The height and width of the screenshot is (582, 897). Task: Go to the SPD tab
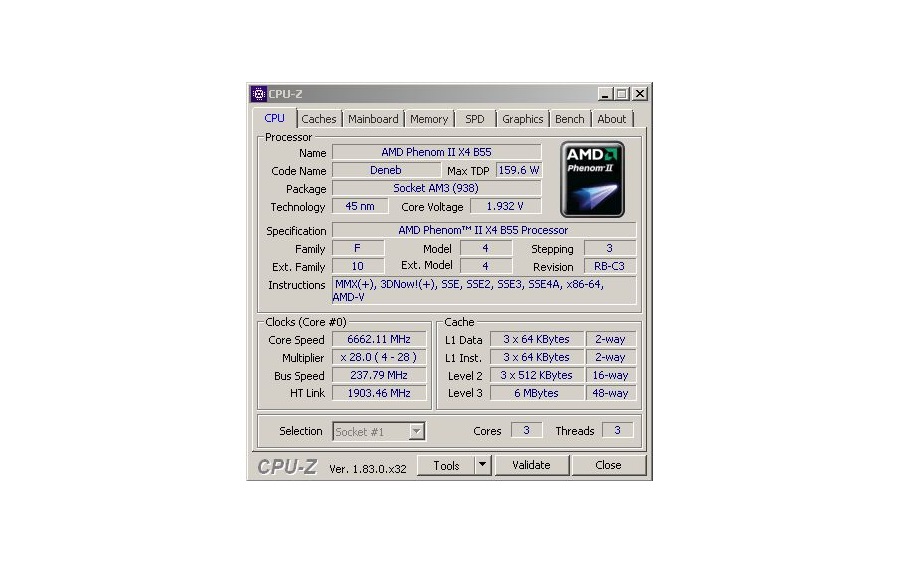(475, 119)
